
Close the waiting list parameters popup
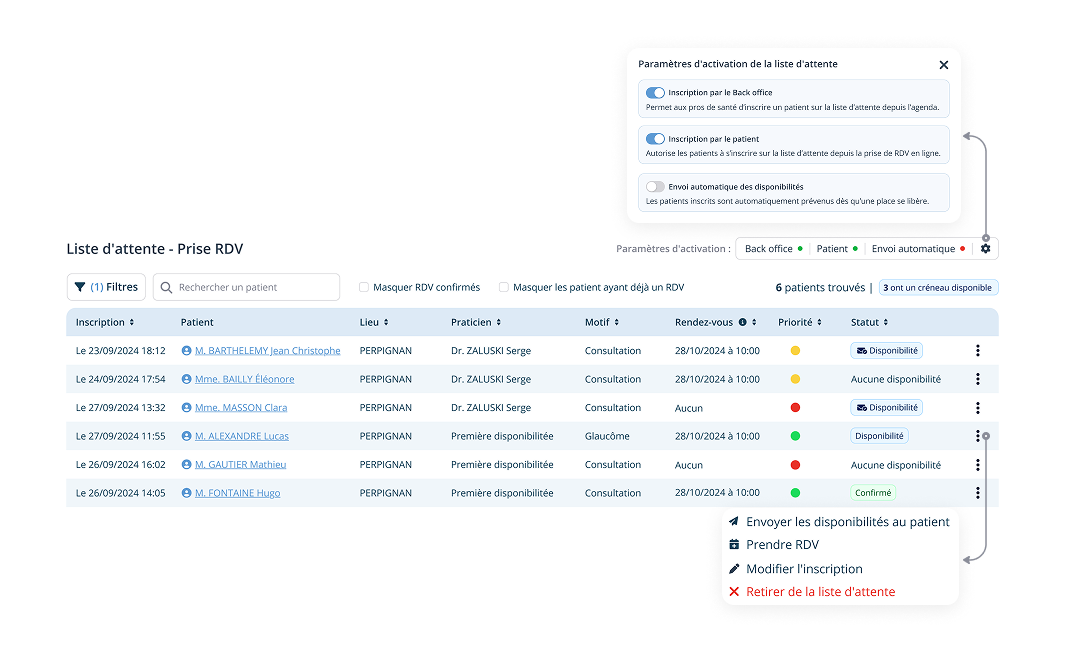tap(943, 65)
